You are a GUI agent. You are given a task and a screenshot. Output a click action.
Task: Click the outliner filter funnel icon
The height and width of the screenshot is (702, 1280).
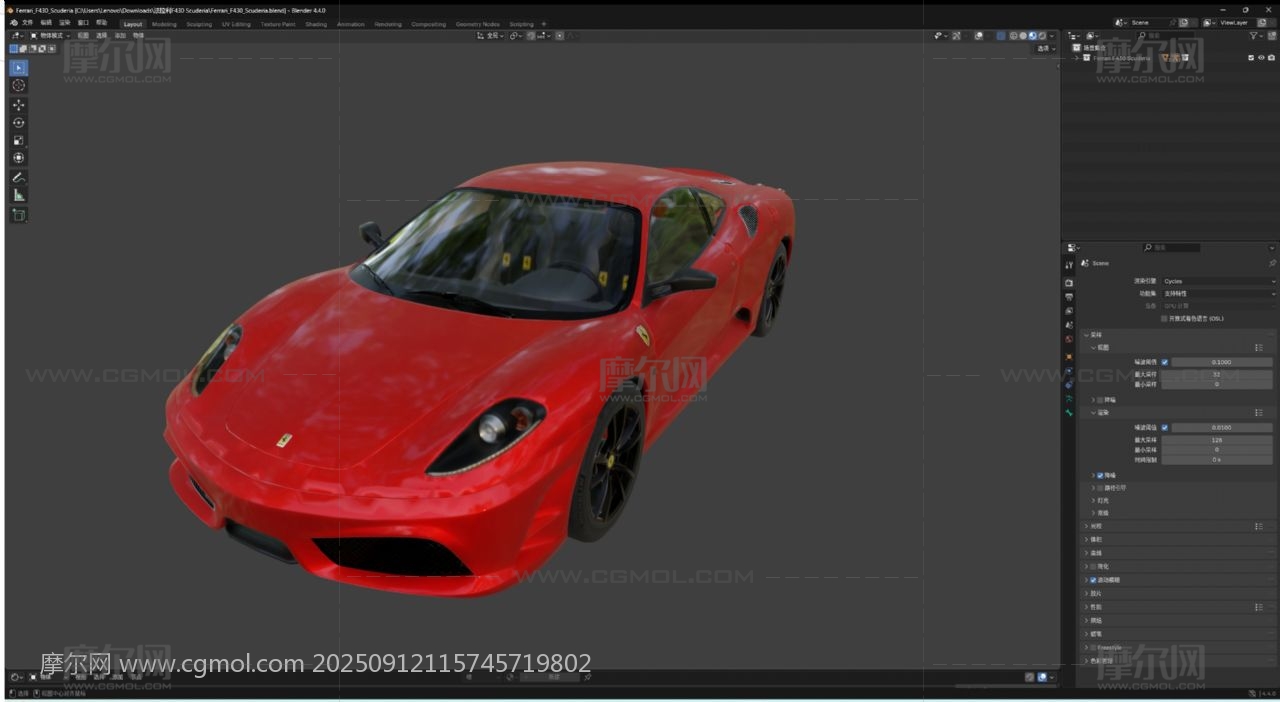[x=1255, y=36]
